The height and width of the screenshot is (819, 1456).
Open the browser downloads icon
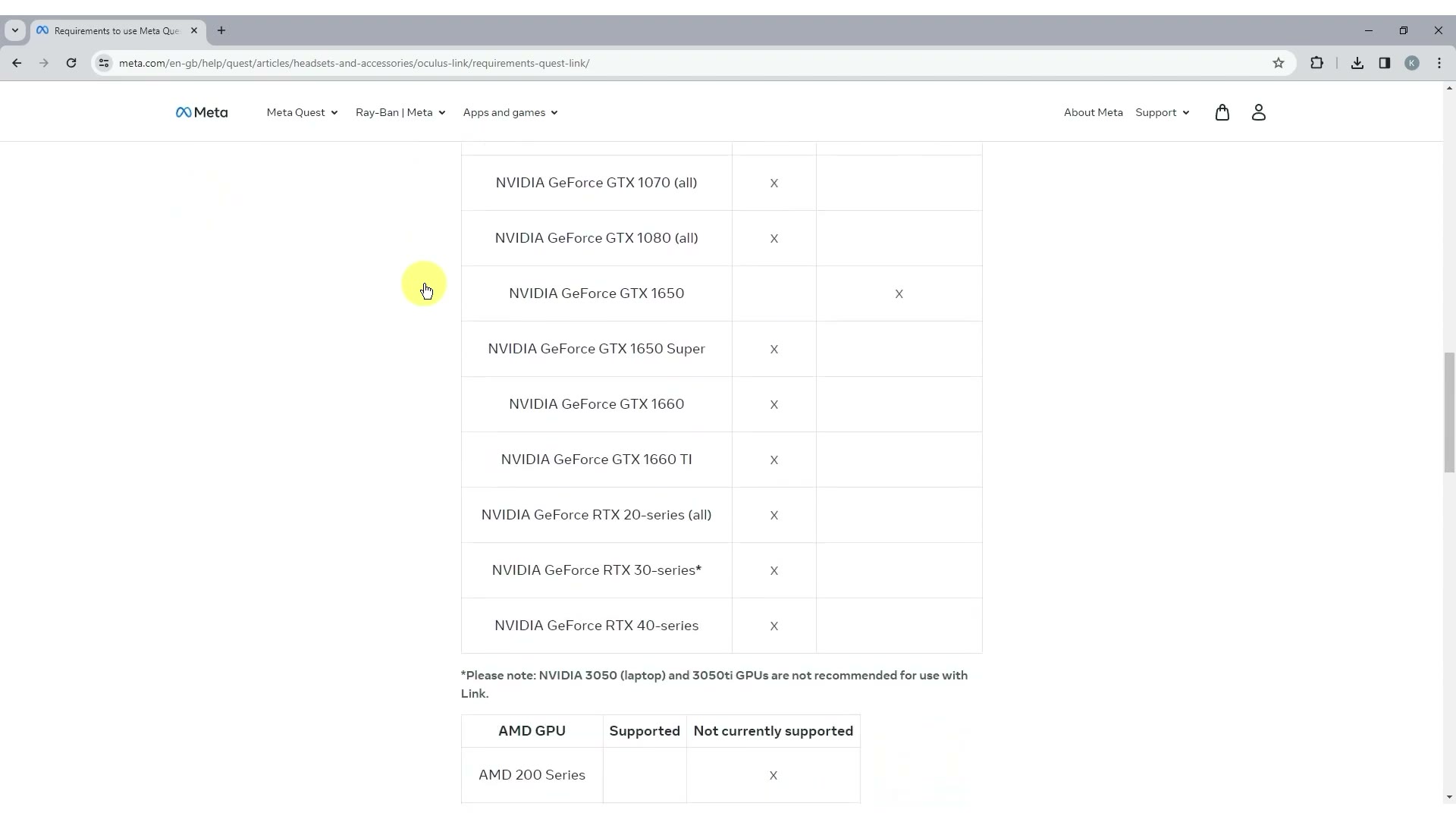coord(1357,63)
